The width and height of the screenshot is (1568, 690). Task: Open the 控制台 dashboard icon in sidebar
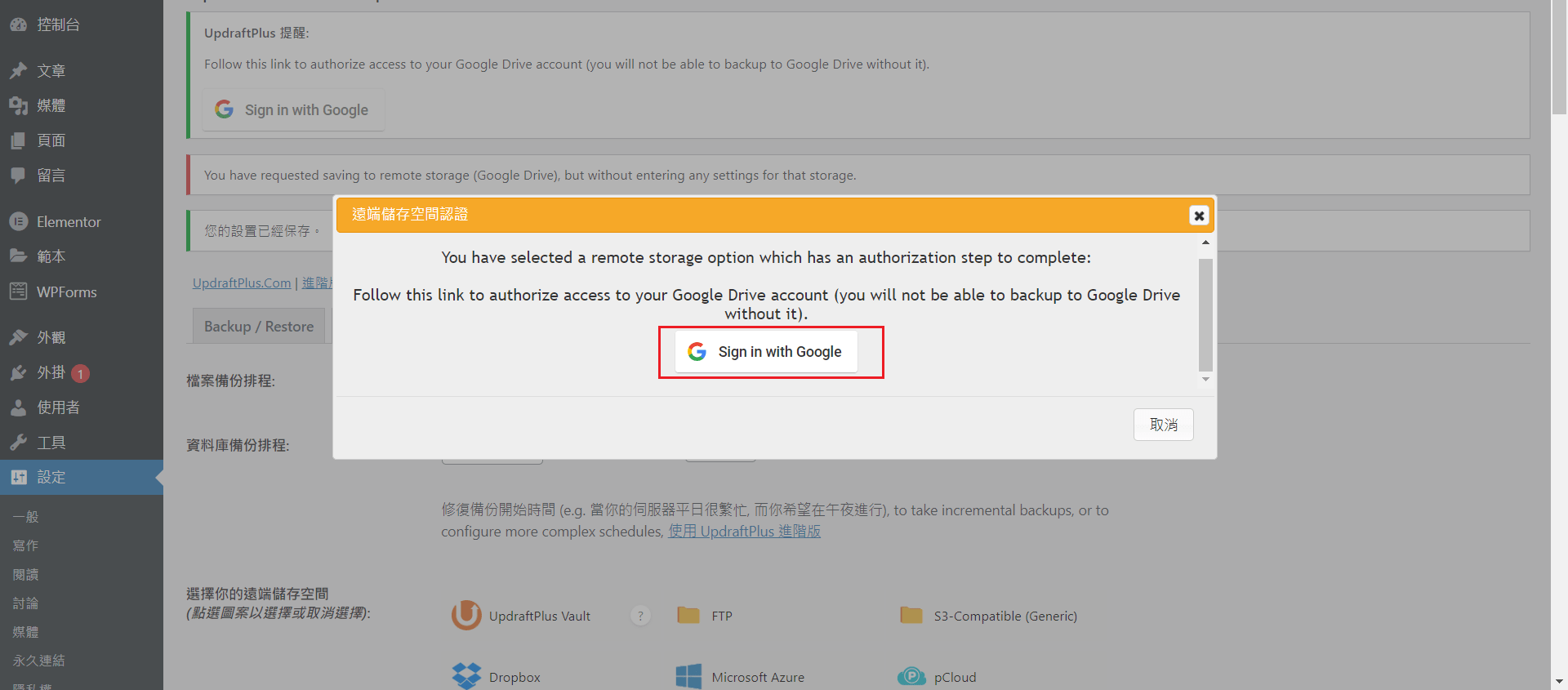click(19, 24)
